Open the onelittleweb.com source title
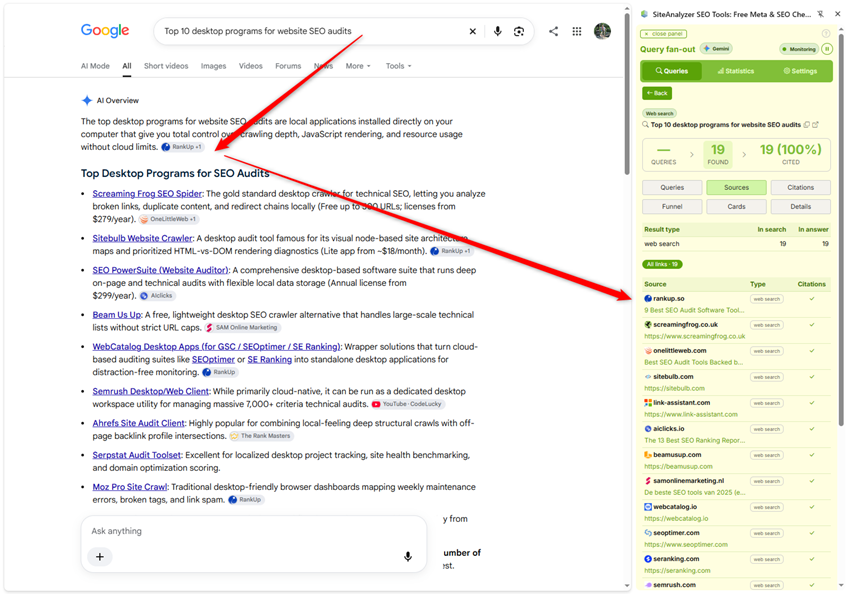Image resolution: width=850 pixels, height=594 pixels. 693,362
